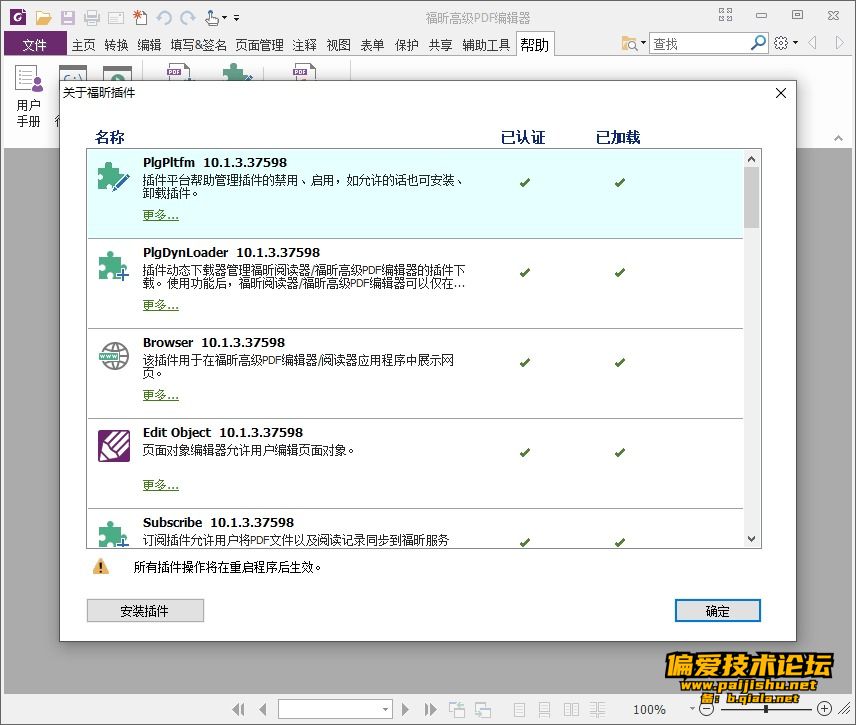Click the plugin list scroll down arrow
The height and width of the screenshot is (725, 856).
(751, 539)
